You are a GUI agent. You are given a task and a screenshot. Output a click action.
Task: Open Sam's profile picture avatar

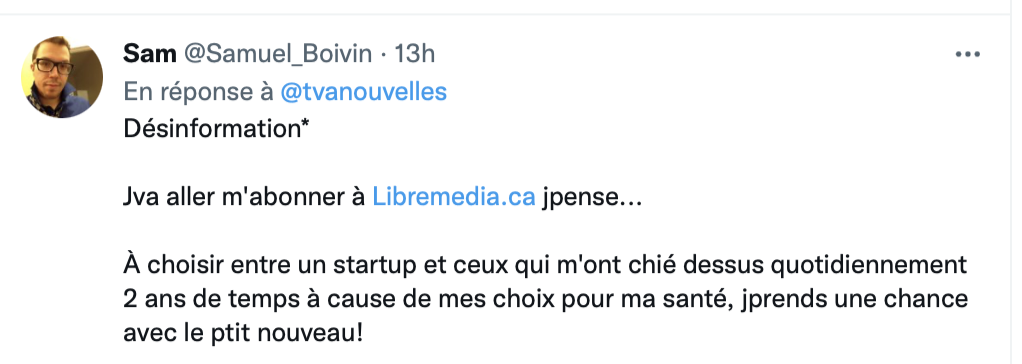pos(62,77)
